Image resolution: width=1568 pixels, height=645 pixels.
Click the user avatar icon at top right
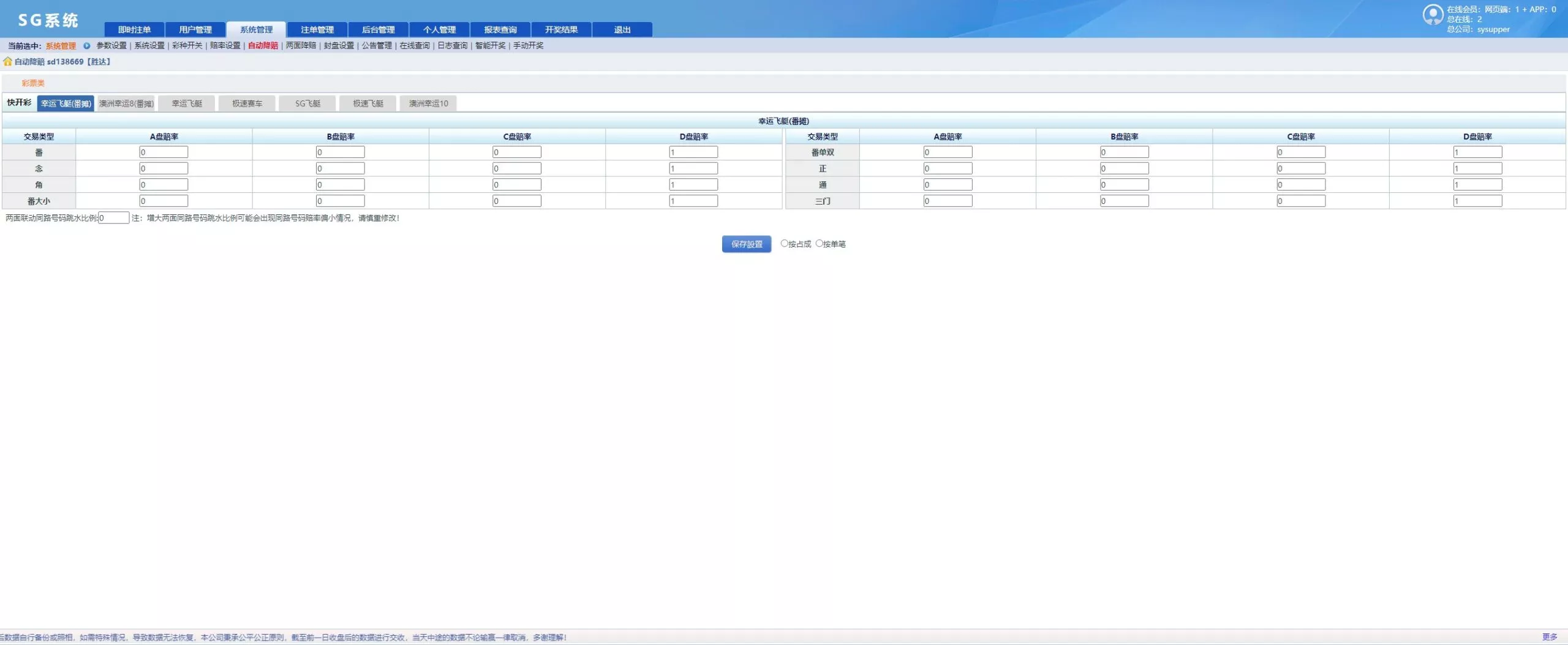click(x=1432, y=15)
